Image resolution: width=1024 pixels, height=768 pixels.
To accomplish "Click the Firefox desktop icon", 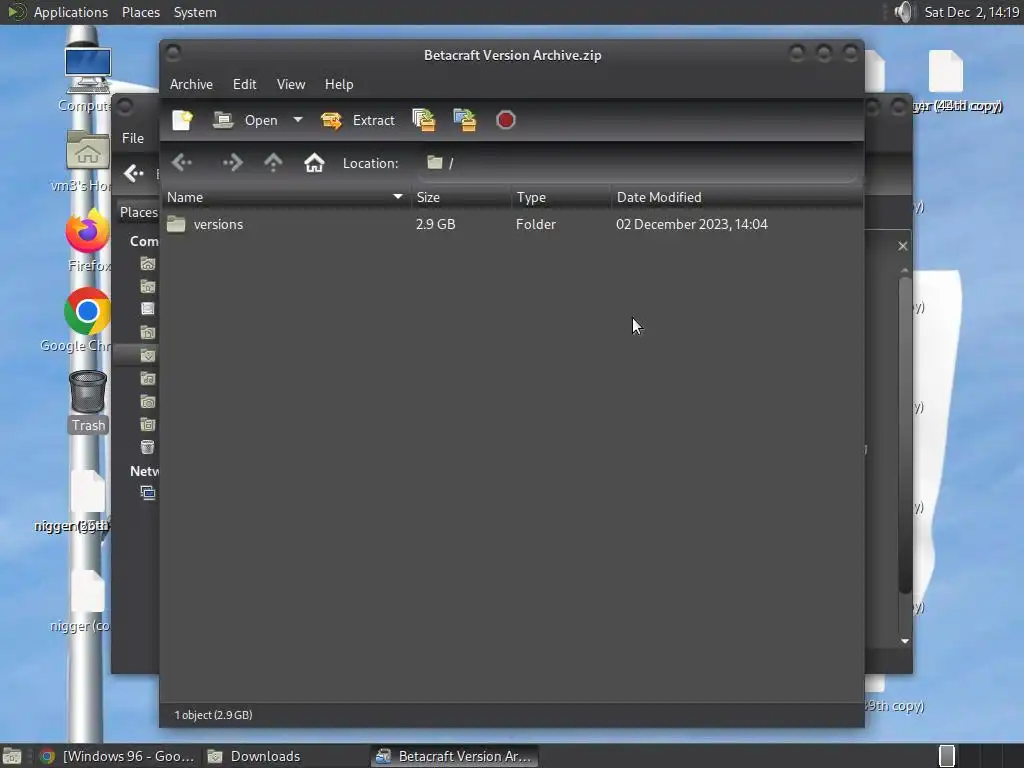I will pyautogui.click(x=88, y=231).
